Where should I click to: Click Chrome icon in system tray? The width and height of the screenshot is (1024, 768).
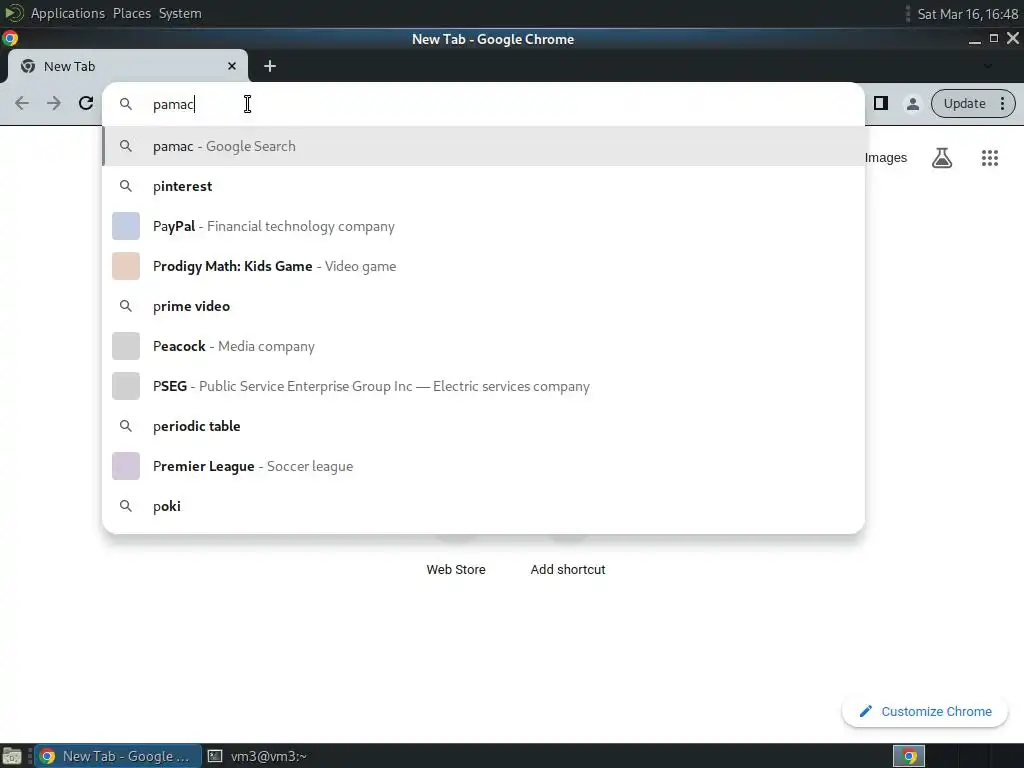pos(909,756)
